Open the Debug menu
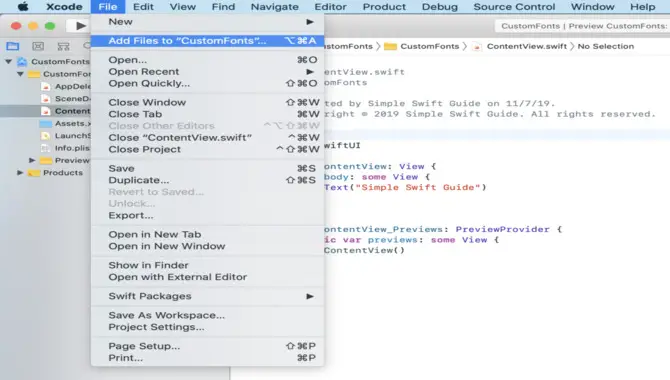Image resolution: width=670 pixels, height=380 pixels. click(x=440, y=7)
